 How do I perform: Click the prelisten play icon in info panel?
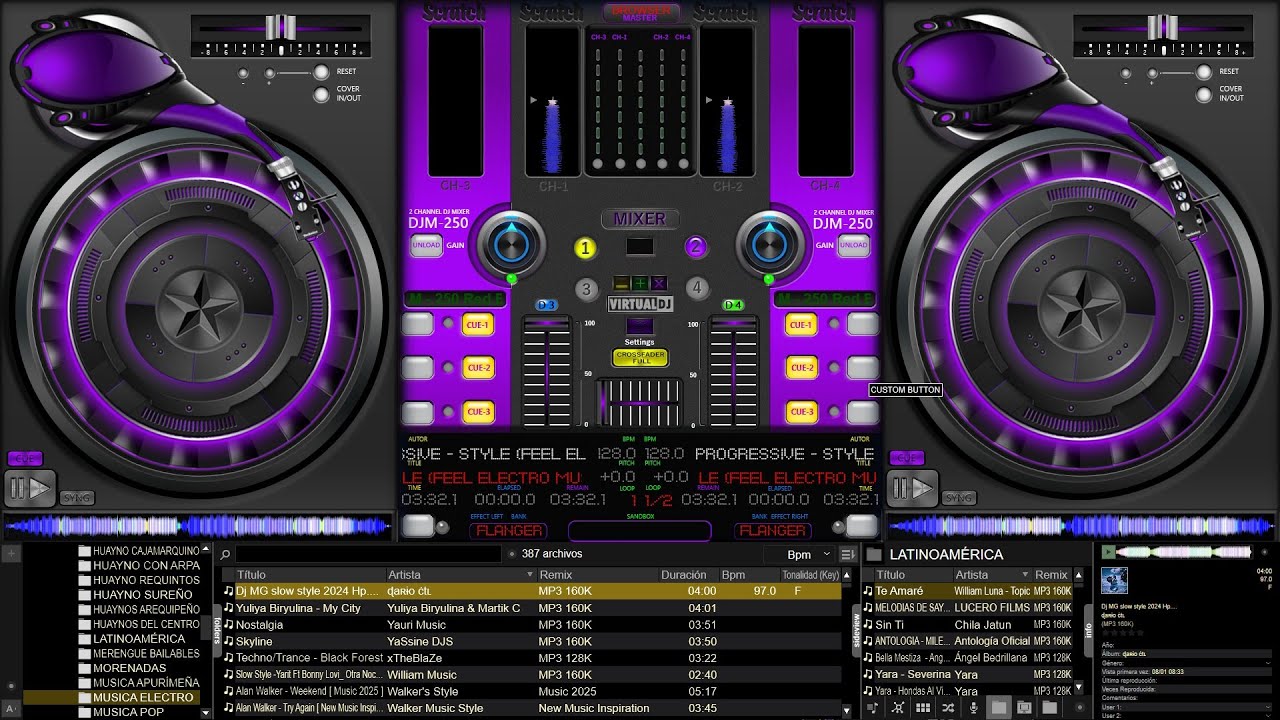(1108, 552)
